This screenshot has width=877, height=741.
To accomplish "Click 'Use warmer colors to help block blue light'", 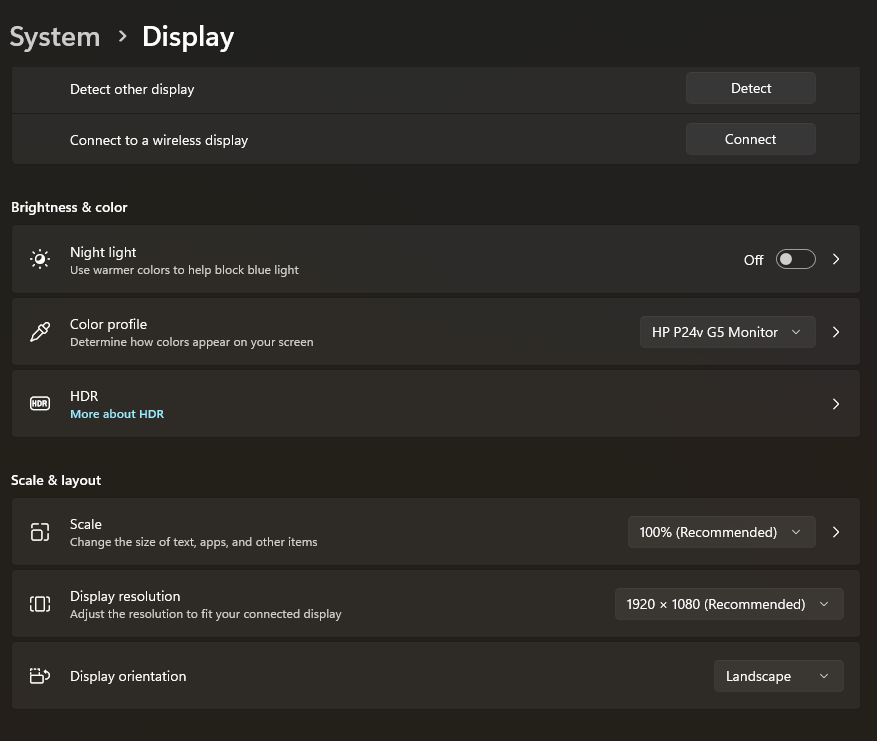I will pos(185,270).
